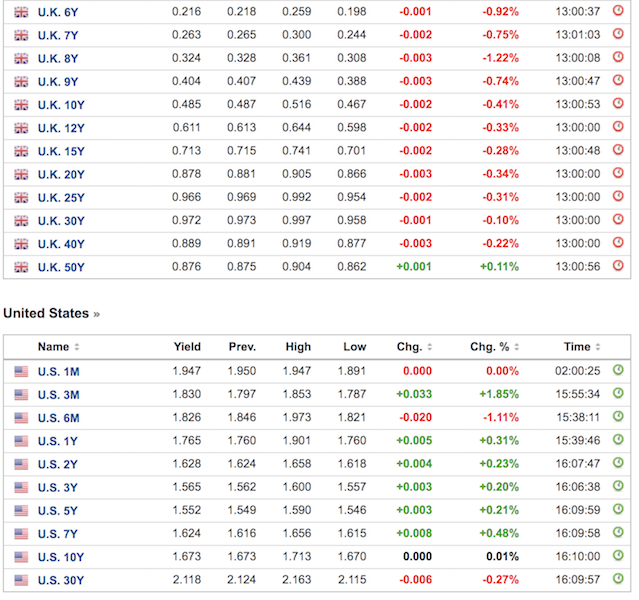Click the green clock icon in U.S. 3Y row
The height and width of the screenshot is (600, 639).
(x=618, y=486)
